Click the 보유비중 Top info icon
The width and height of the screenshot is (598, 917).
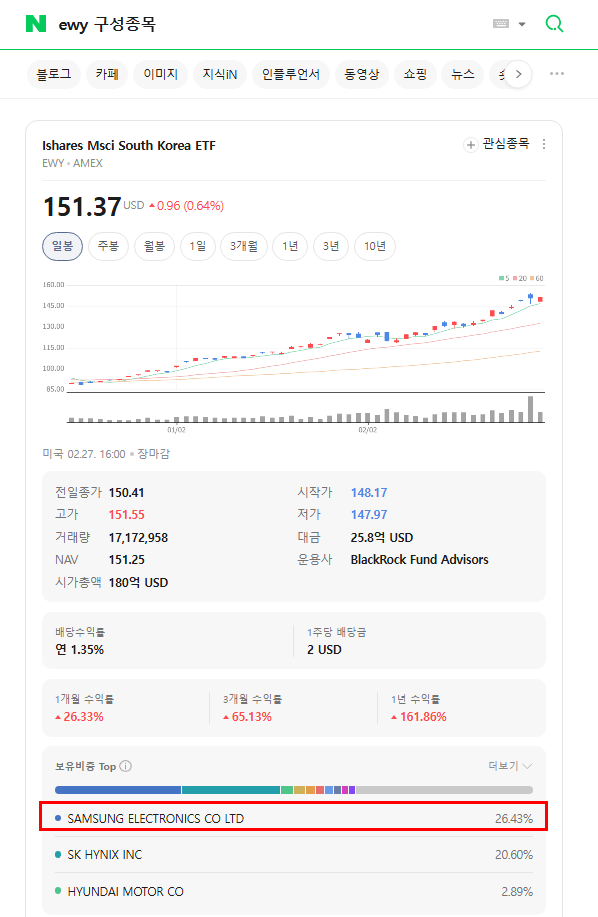coord(126,766)
